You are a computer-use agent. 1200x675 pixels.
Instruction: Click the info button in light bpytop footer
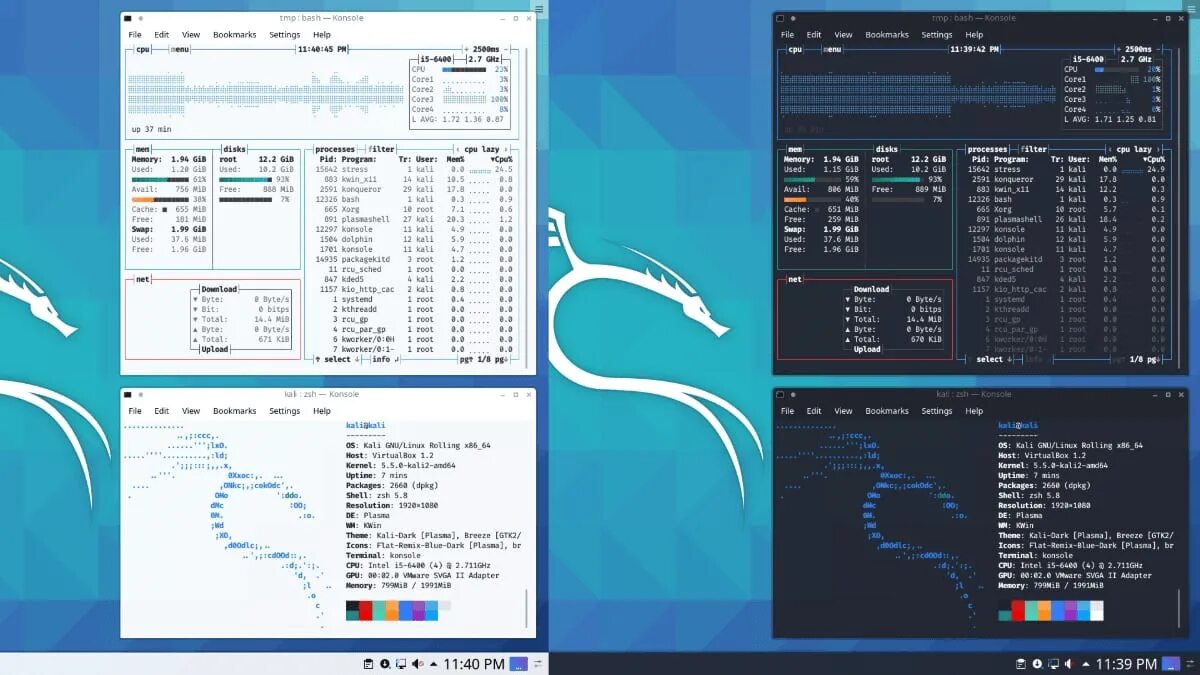tap(384, 359)
